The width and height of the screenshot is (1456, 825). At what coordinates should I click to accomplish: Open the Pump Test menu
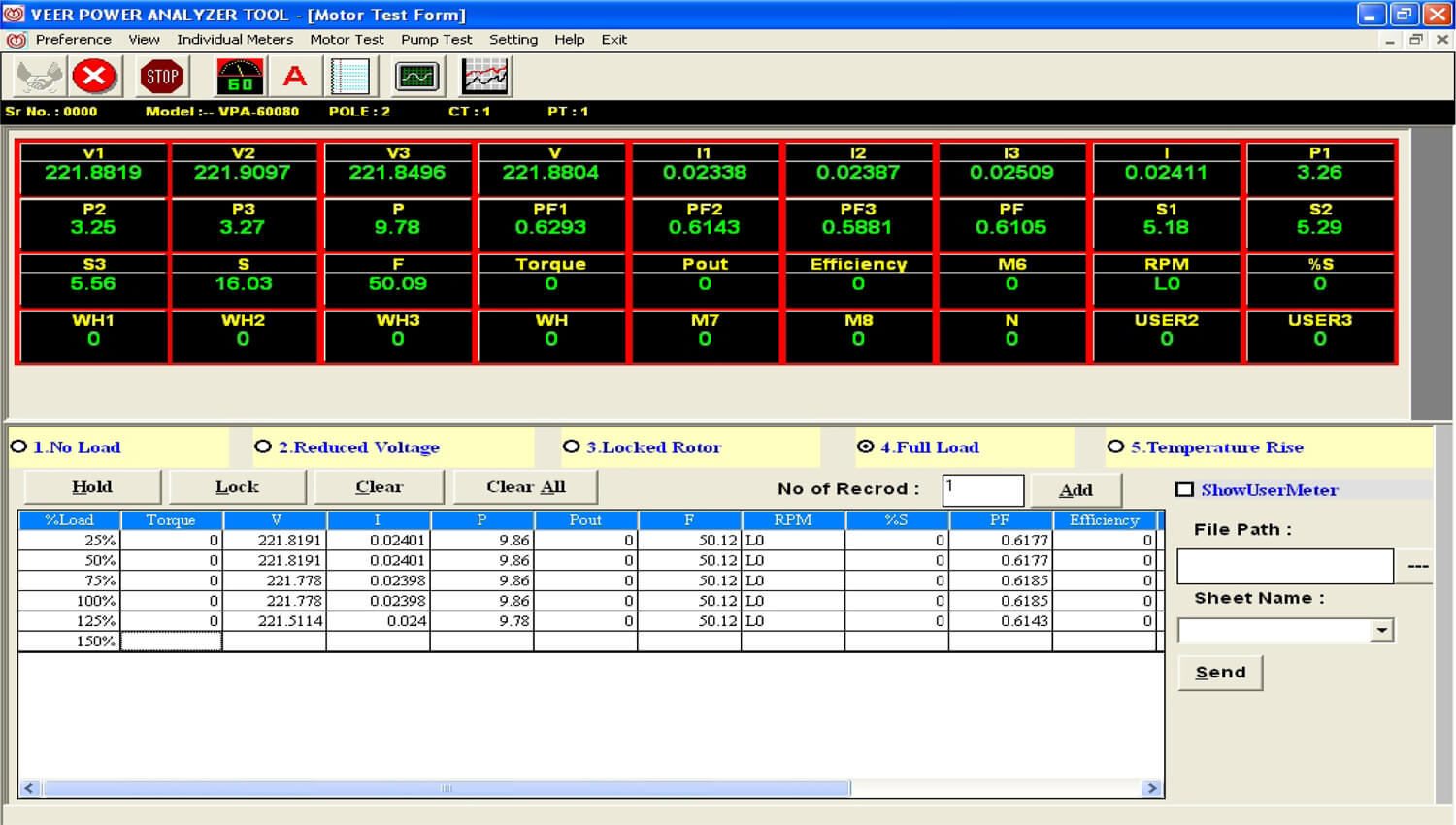[436, 40]
